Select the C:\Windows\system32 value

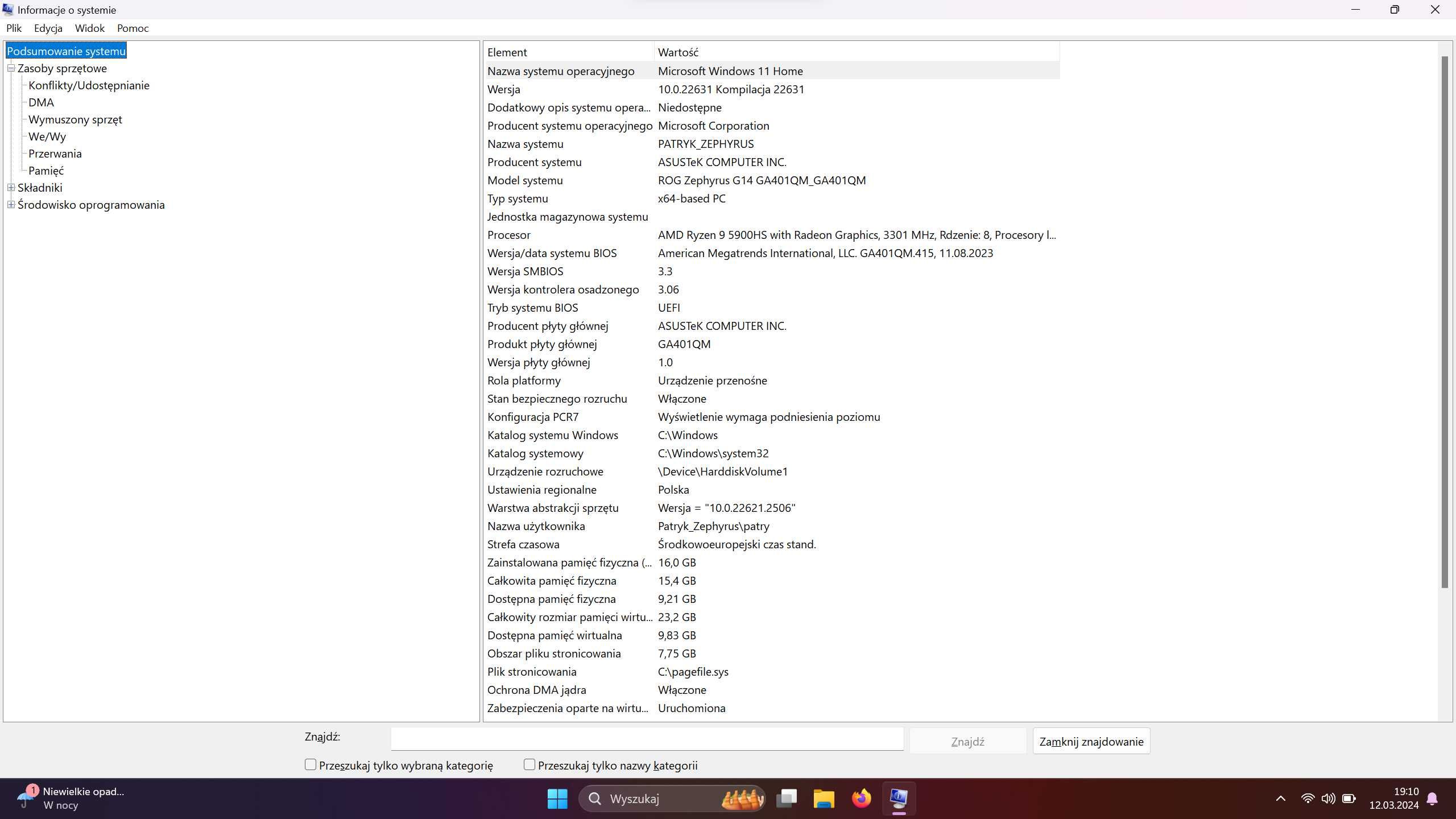(713, 453)
